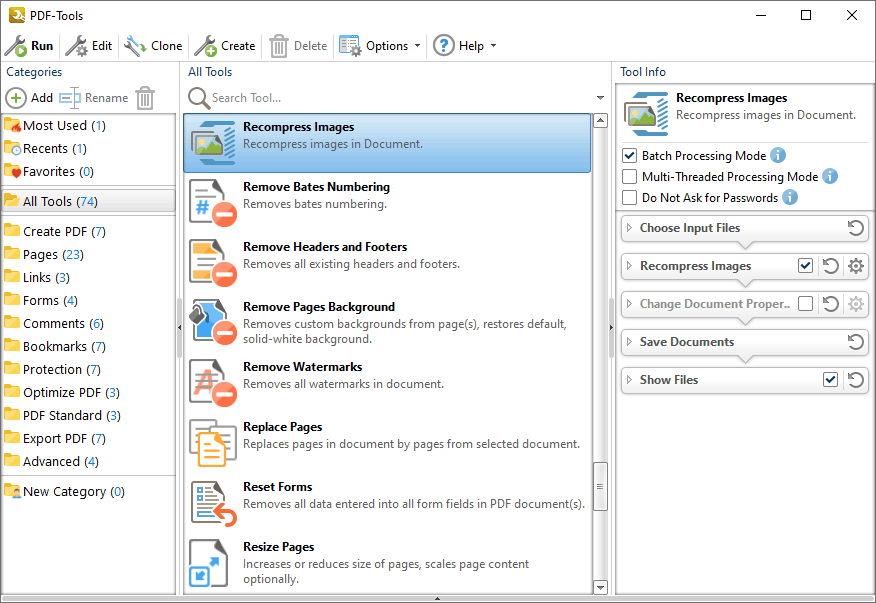Click the tools list scroll up arrow
This screenshot has width=876, height=603.
click(601, 121)
